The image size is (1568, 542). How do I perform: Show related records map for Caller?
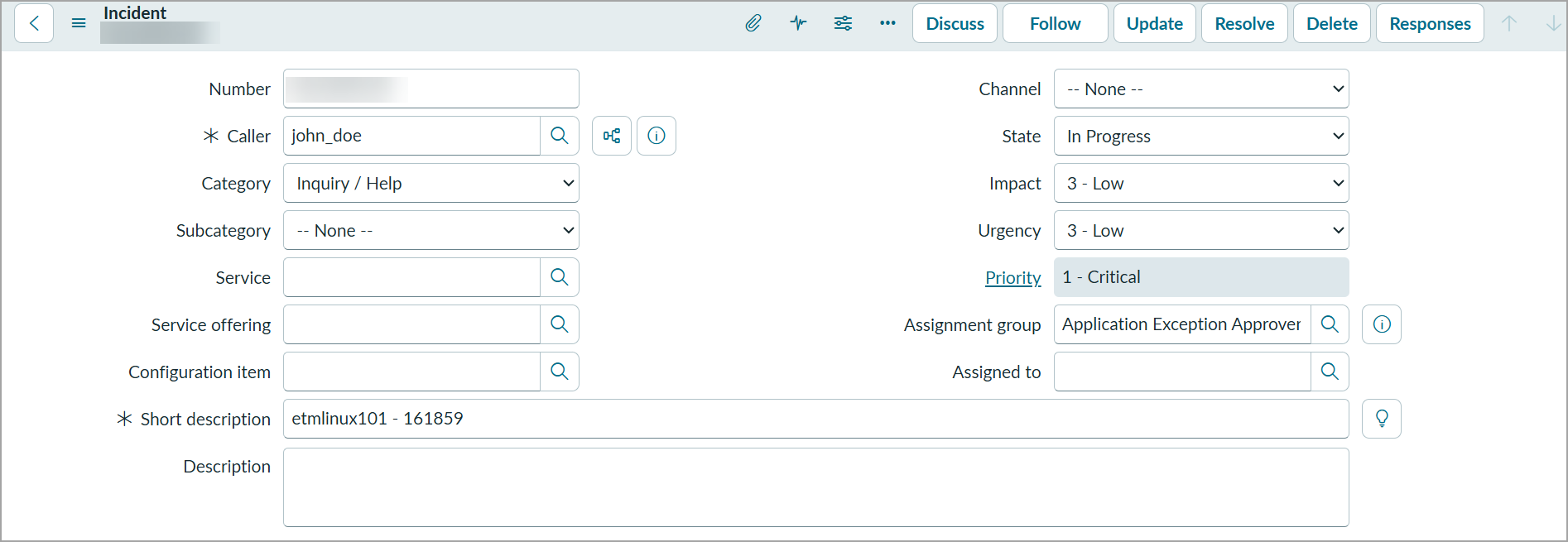coord(612,136)
